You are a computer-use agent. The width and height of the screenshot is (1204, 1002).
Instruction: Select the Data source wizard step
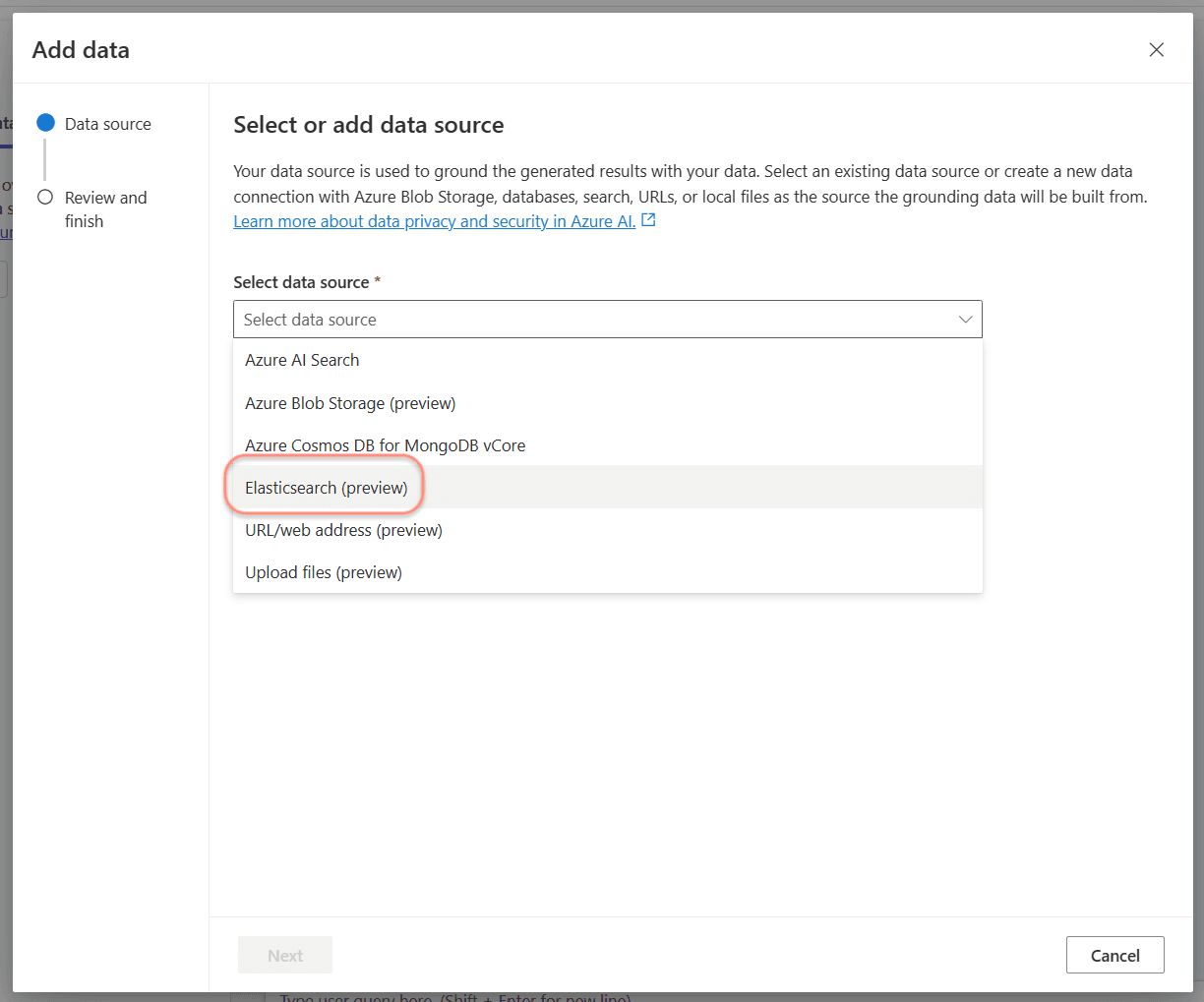point(107,123)
